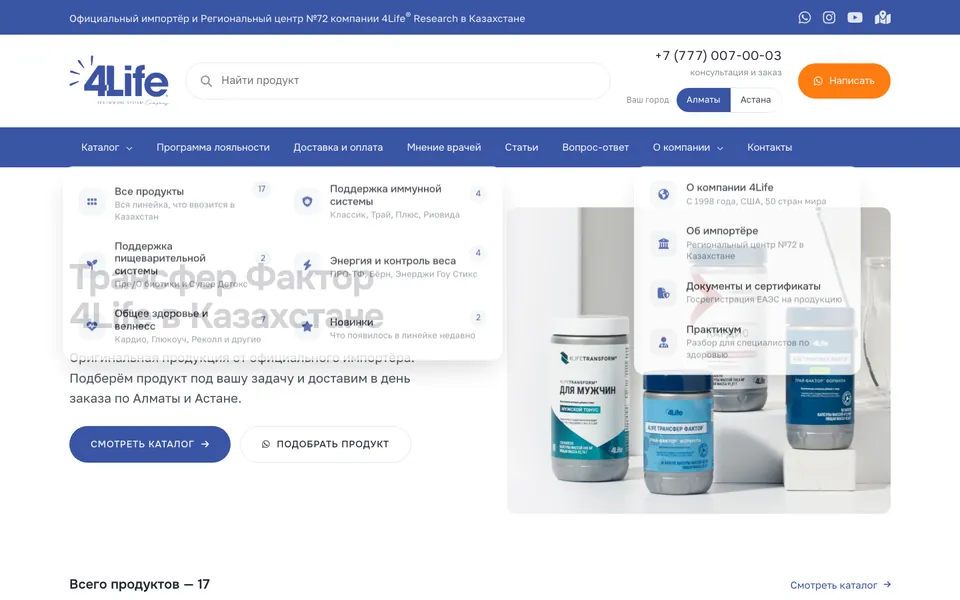Open Контакты menu item
Viewport: 960px width, 600px height.
point(770,148)
